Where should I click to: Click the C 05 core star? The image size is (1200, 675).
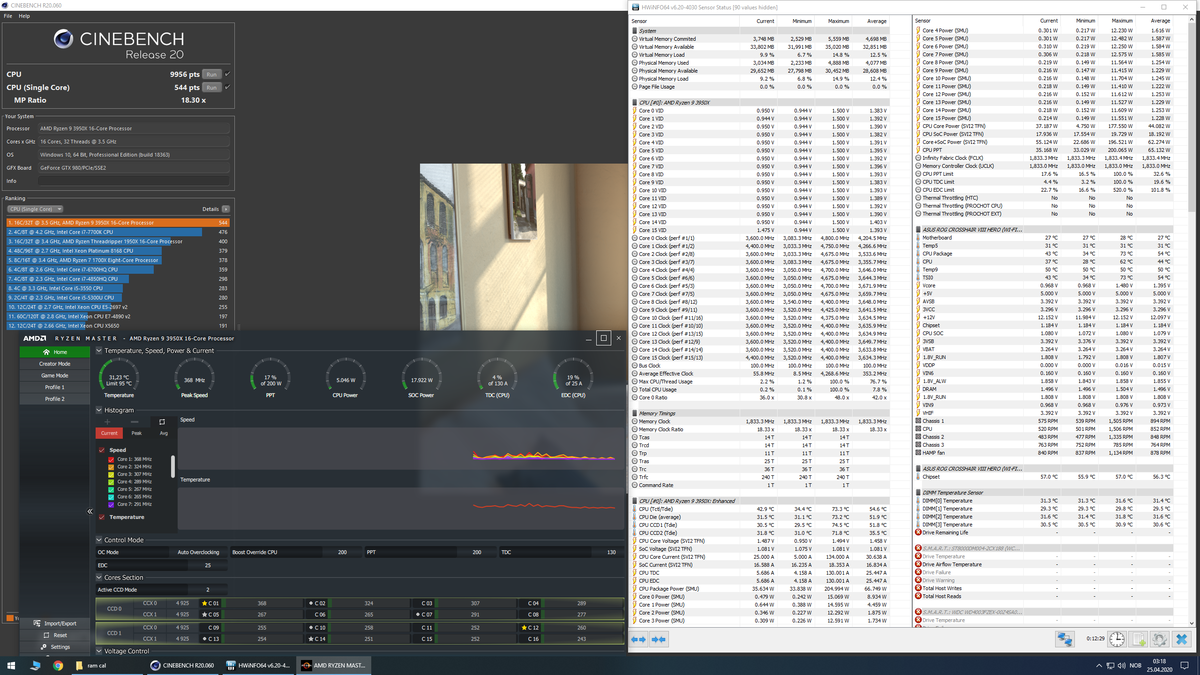(205, 613)
